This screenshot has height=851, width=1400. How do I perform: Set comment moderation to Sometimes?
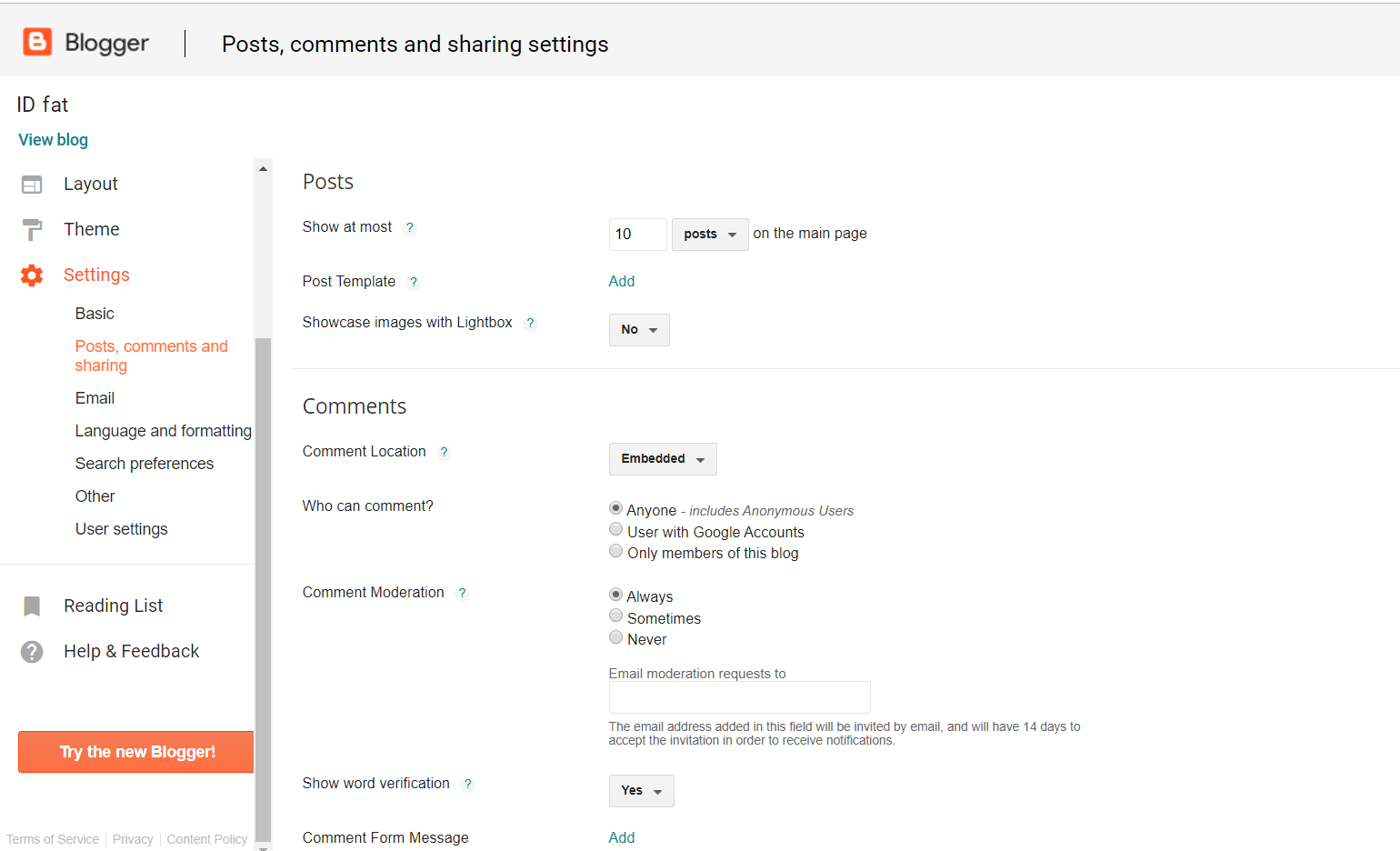(615, 616)
